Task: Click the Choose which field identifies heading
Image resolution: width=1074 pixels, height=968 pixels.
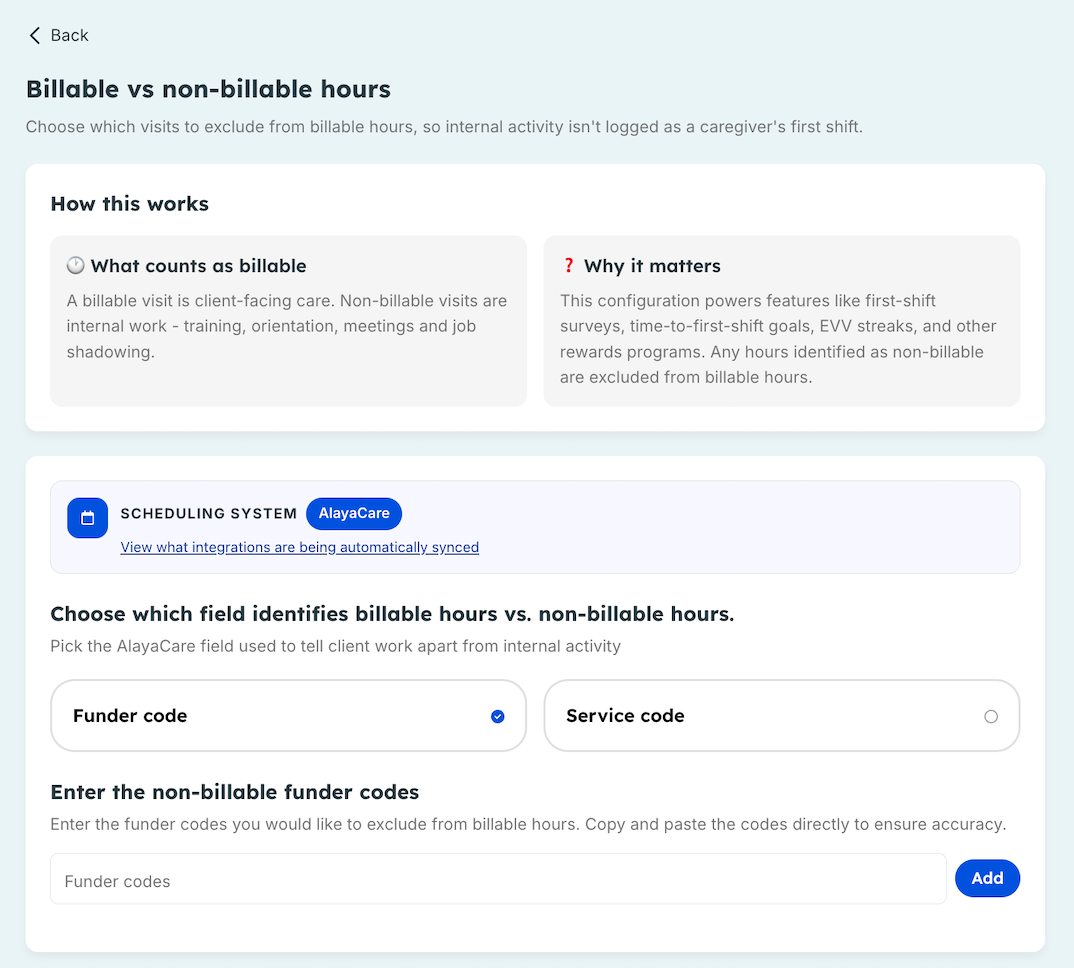Action: [x=392, y=615]
